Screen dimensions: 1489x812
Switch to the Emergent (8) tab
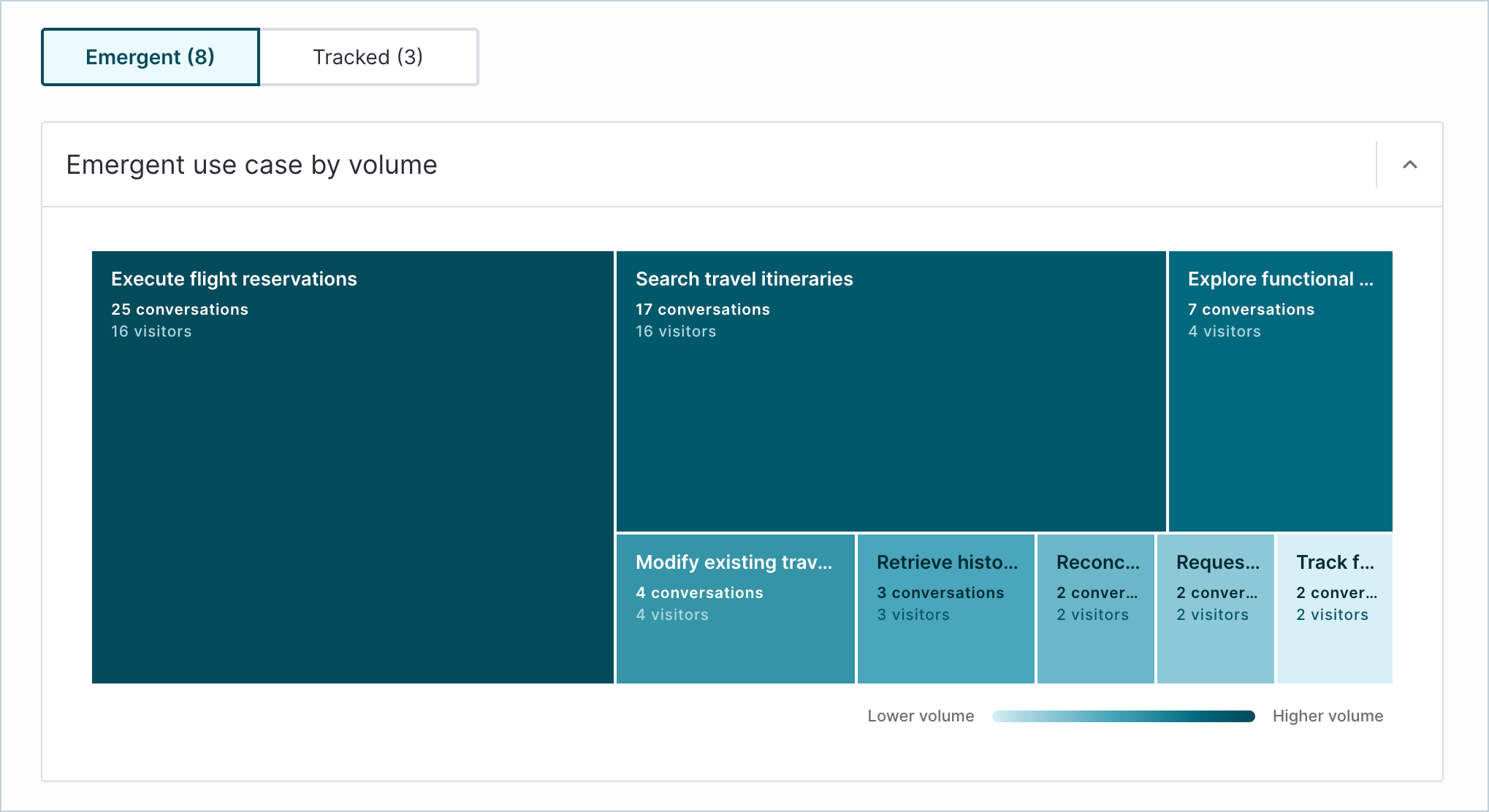click(151, 57)
